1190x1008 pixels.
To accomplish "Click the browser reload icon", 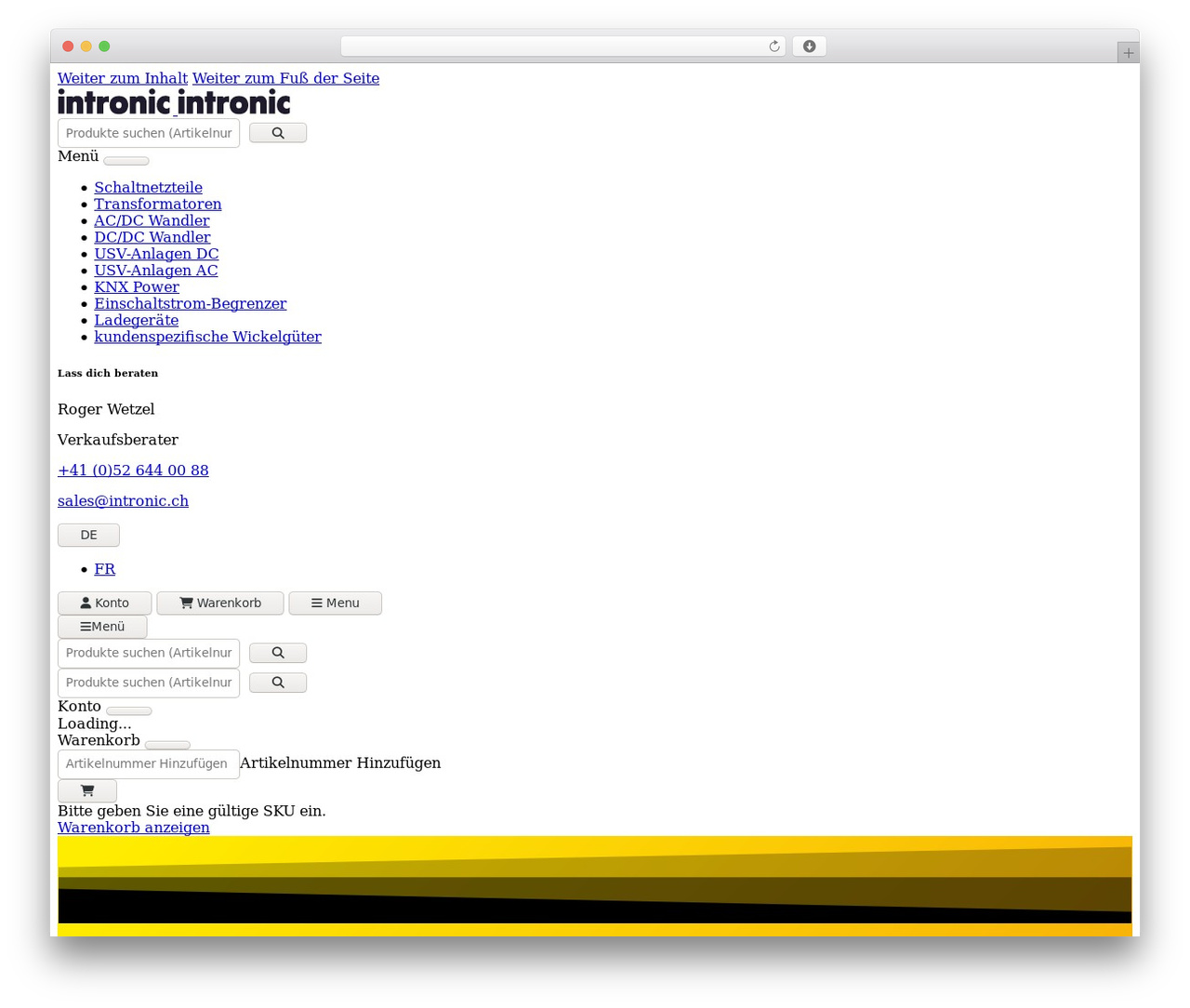I will [773, 46].
